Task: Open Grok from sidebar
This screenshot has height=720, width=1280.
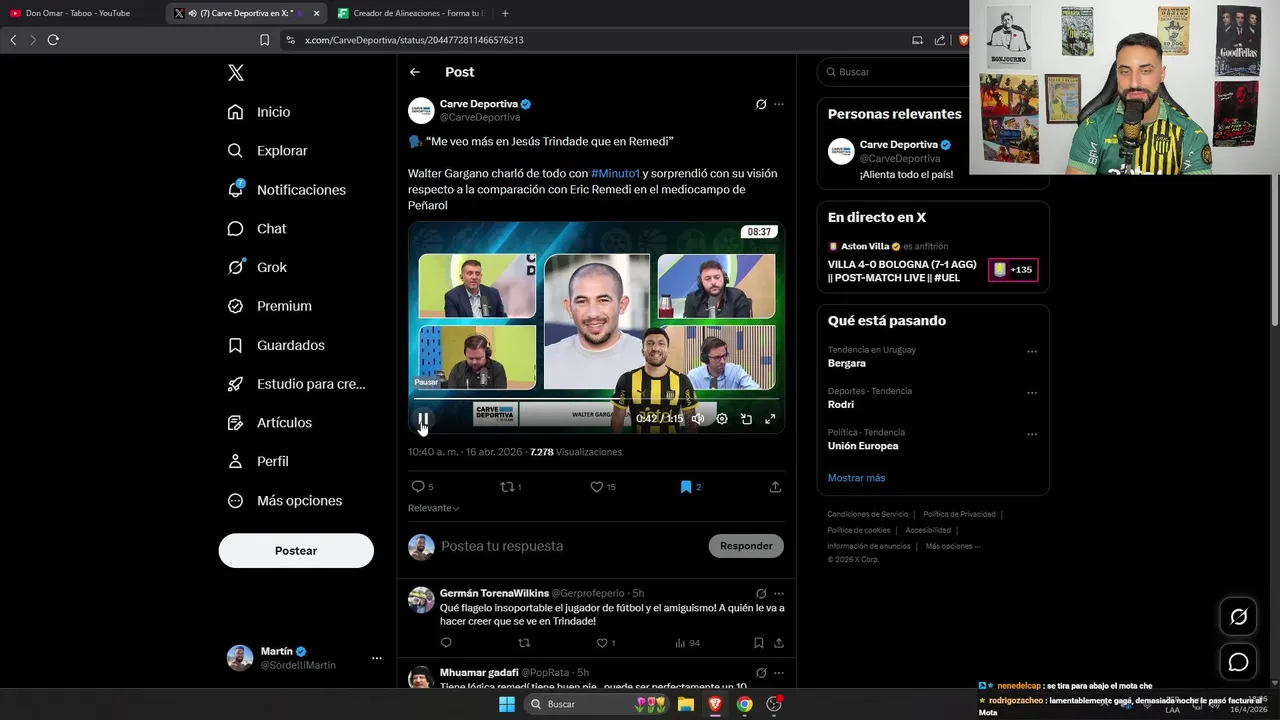Action: [257, 267]
